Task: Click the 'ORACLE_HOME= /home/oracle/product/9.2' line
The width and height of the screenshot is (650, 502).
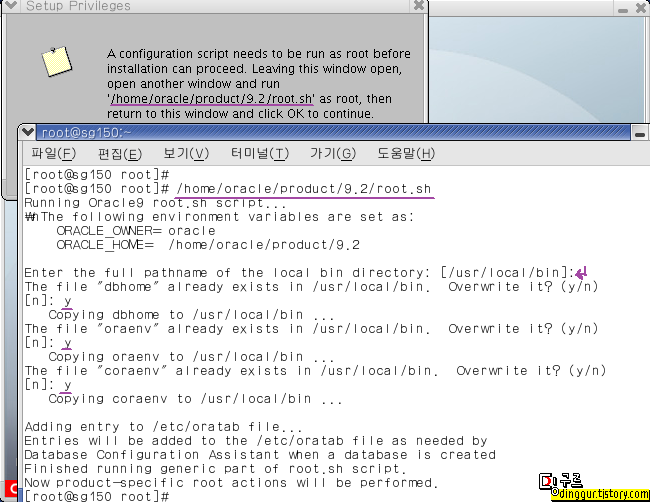Action: [208, 245]
